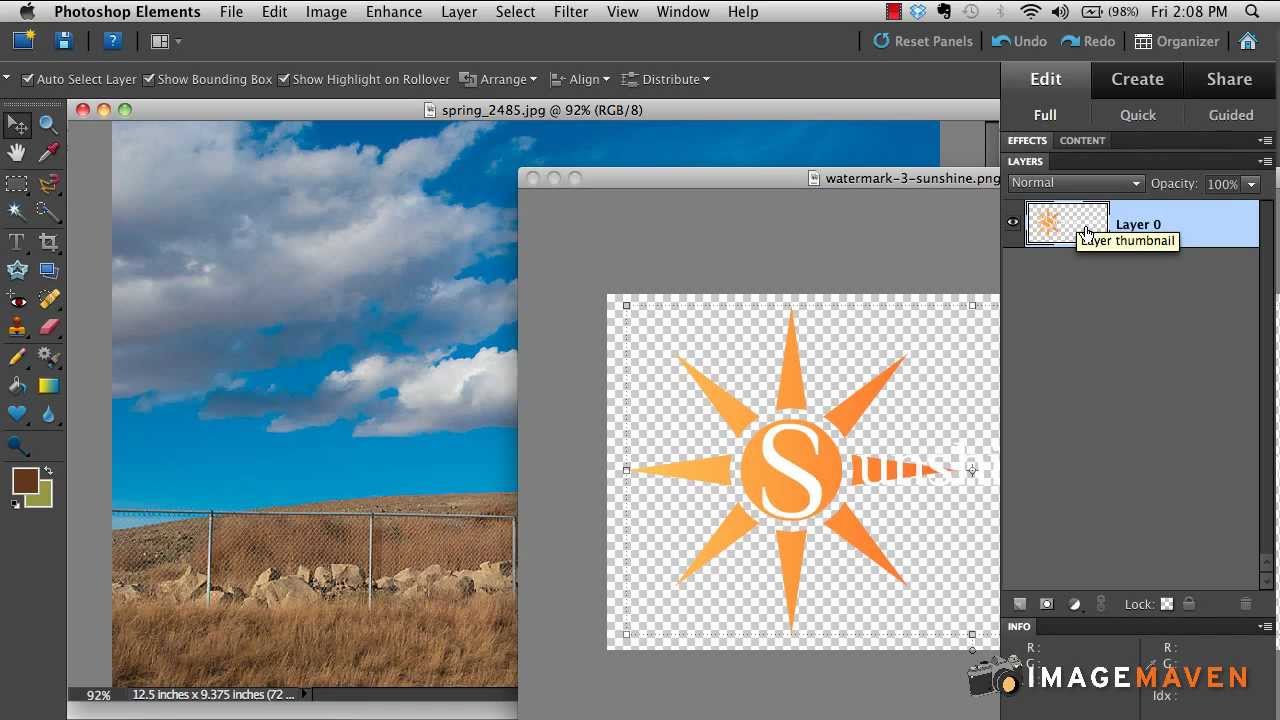Viewport: 1280px width, 720px height.
Task: Switch to the Create tab
Action: click(x=1137, y=79)
